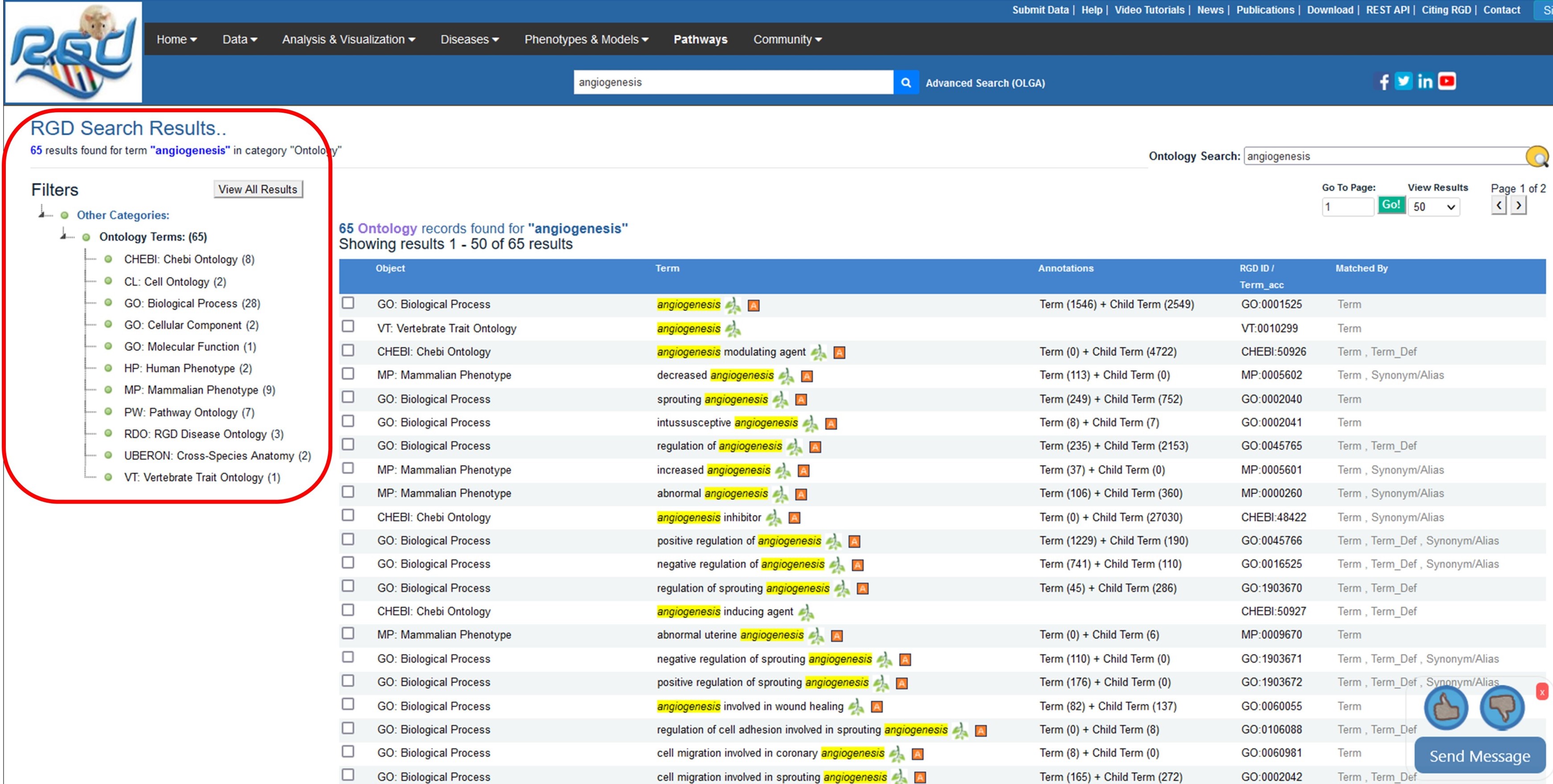Click the thumbs down feedback icon
This screenshot has width=1553, height=784.
click(1501, 707)
